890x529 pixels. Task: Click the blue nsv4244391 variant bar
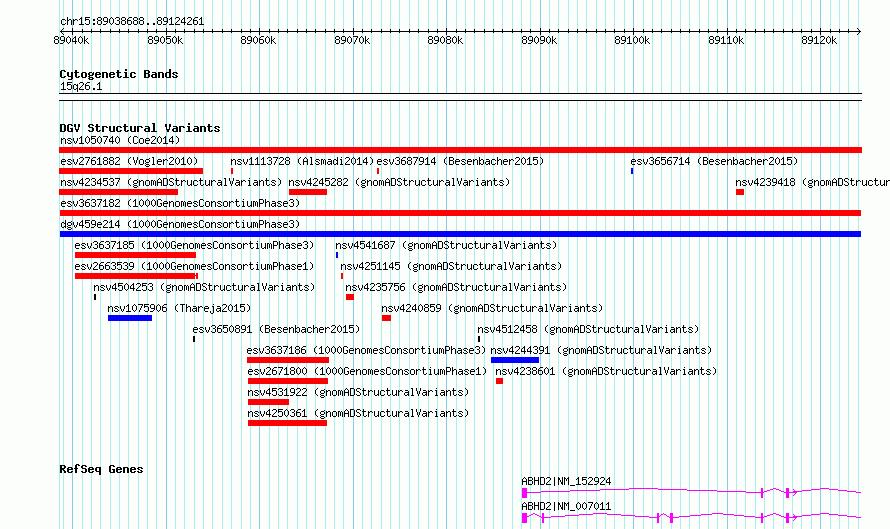click(515, 360)
